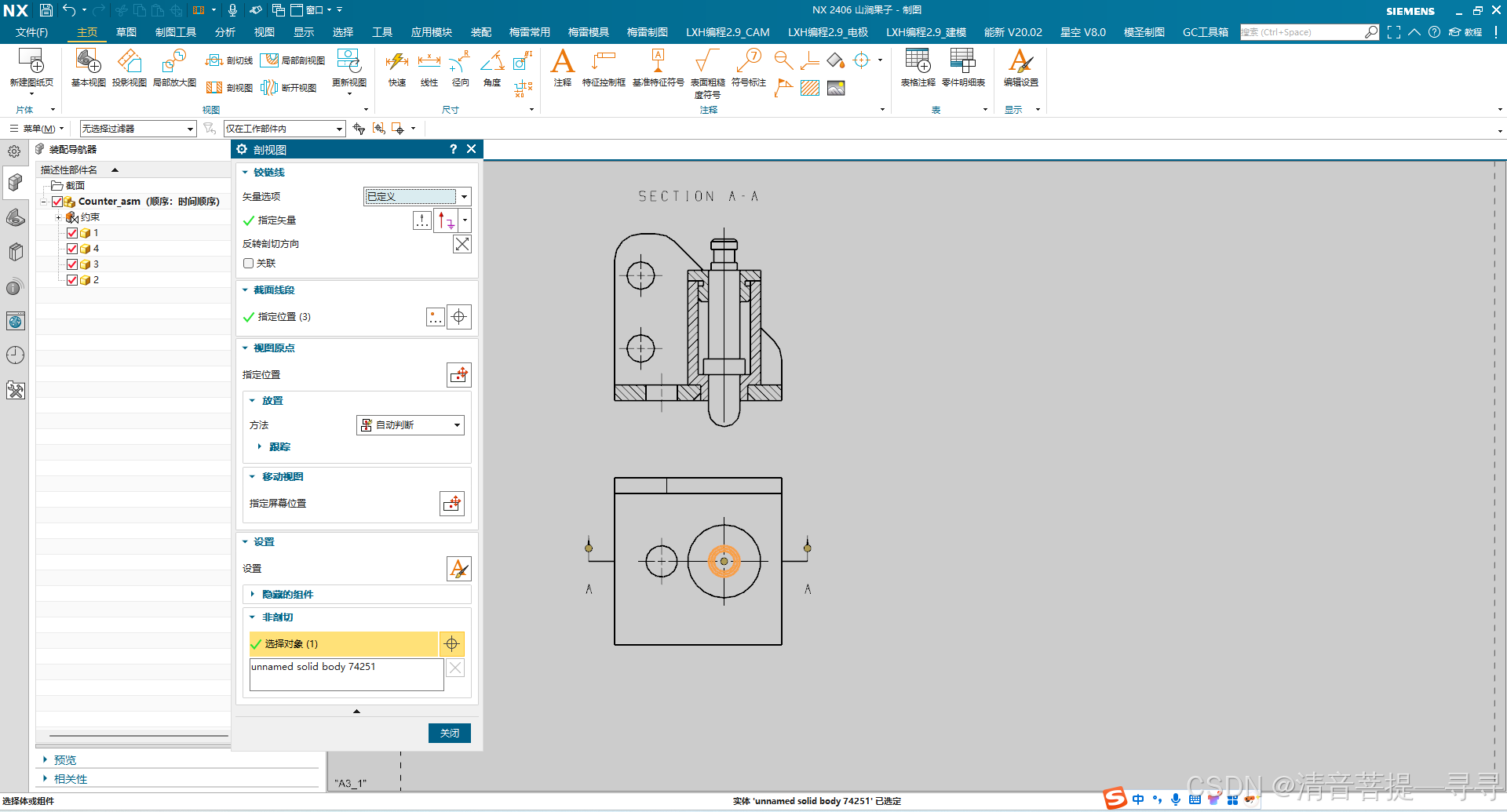
Task: Uncheck component 3 in the navigator
Action: coord(72,264)
